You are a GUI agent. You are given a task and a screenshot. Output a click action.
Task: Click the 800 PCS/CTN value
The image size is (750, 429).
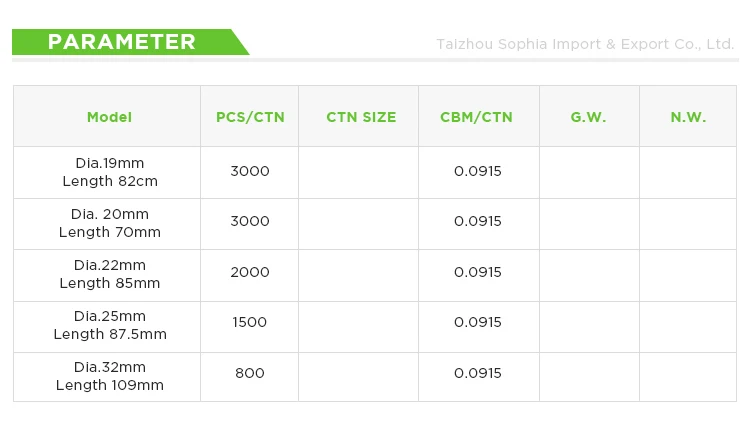pos(250,373)
